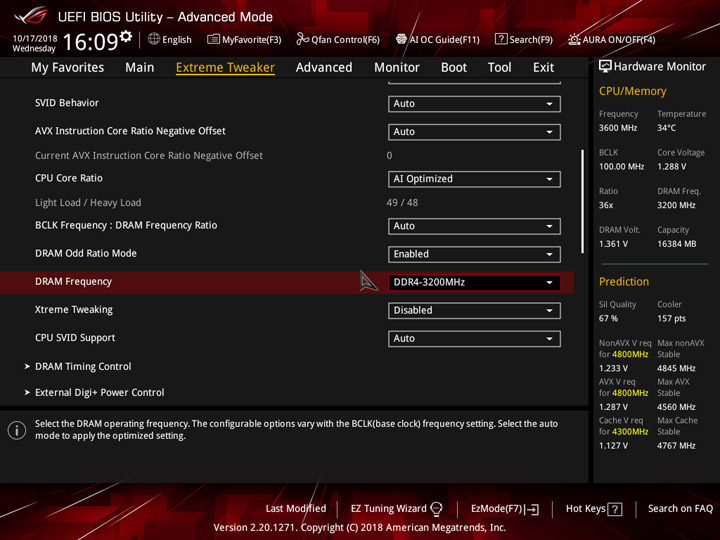Viewport: 720px width, 540px height.
Task: Click the settings list scrollbar
Action: [x=583, y=201]
